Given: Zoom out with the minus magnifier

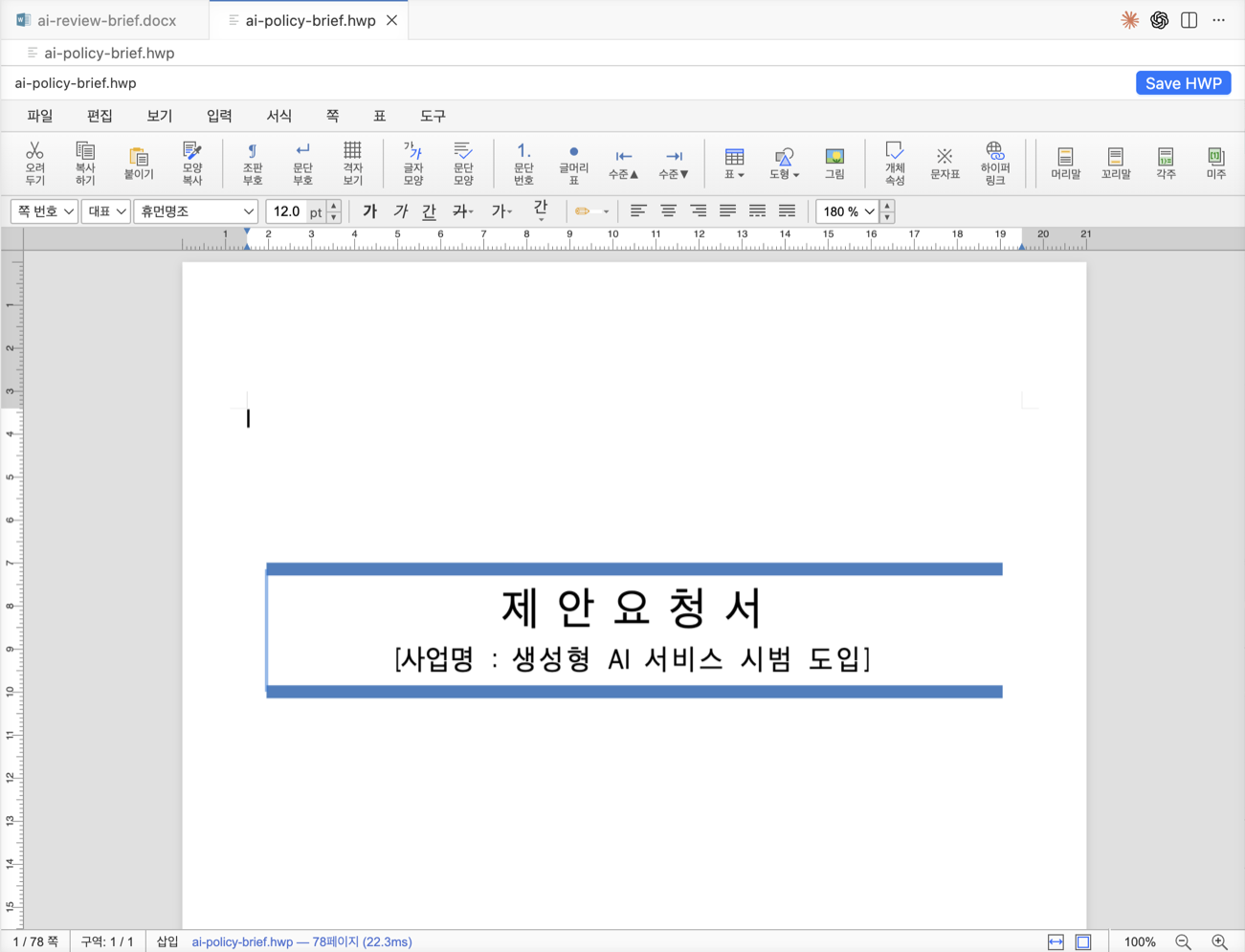Looking at the screenshot, I should pyautogui.click(x=1184, y=942).
